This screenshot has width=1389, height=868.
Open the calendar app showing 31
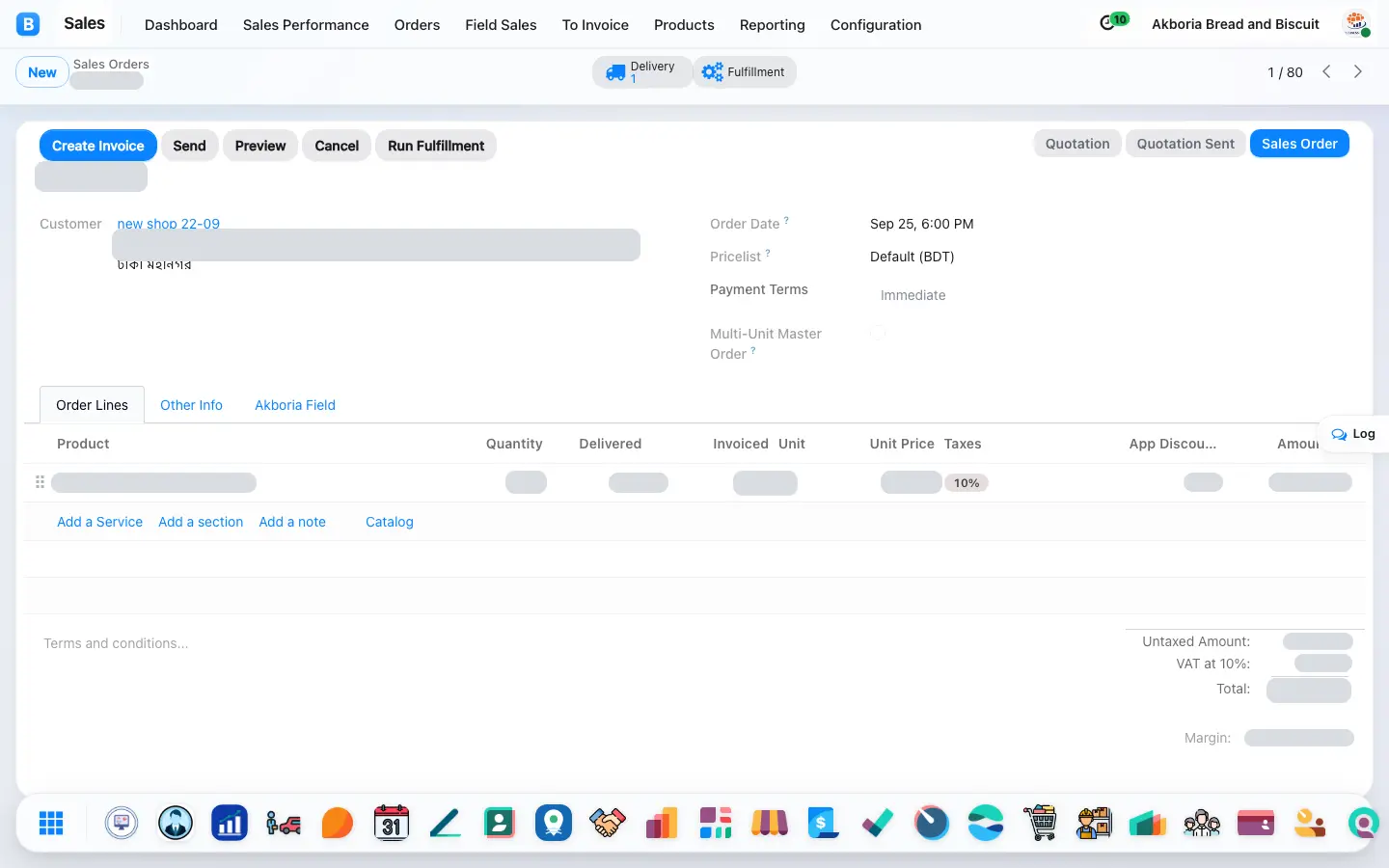coord(392,823)
